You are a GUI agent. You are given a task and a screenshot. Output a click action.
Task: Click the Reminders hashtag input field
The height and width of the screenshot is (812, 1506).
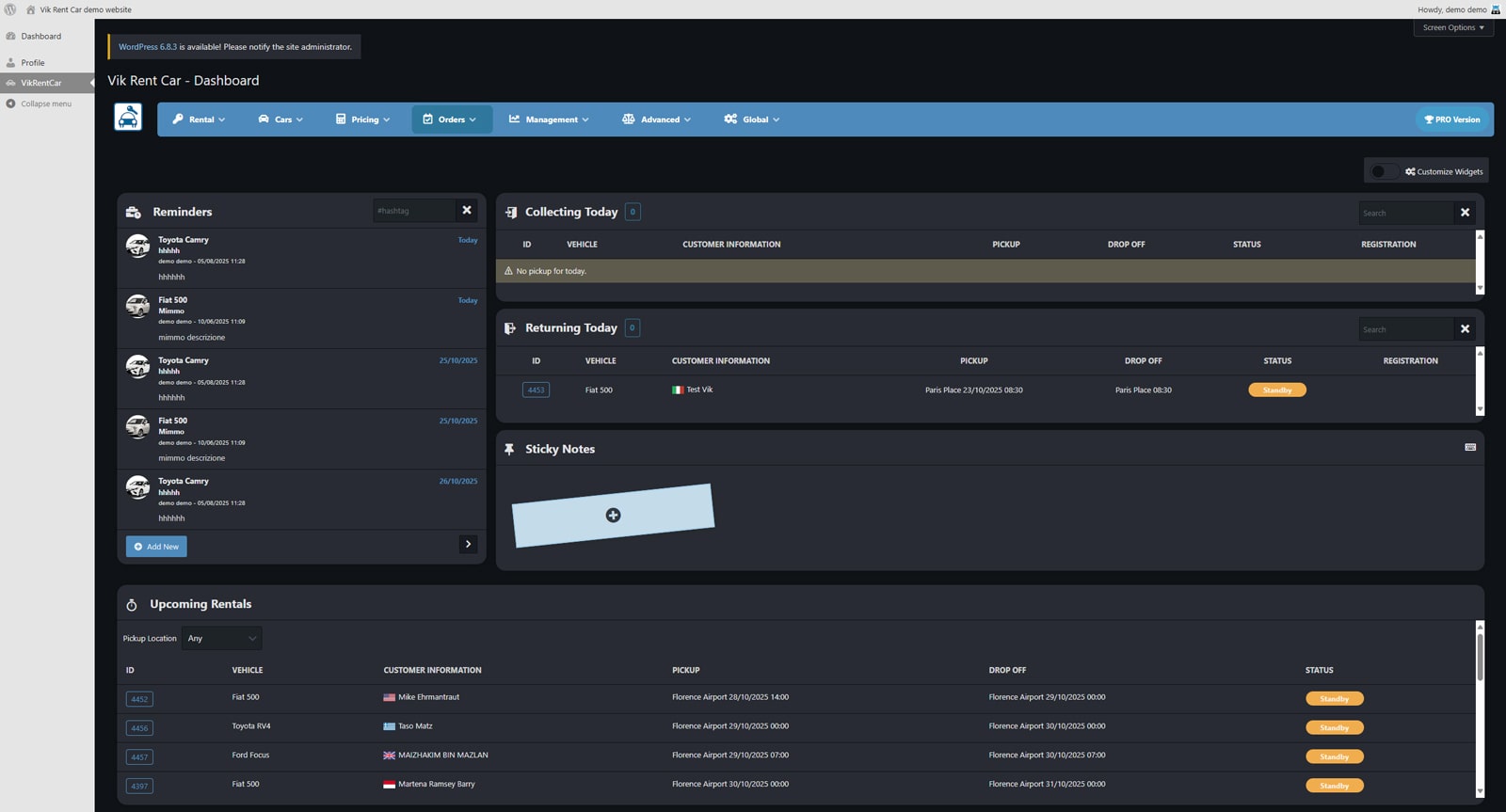click(x=414, y=211)
